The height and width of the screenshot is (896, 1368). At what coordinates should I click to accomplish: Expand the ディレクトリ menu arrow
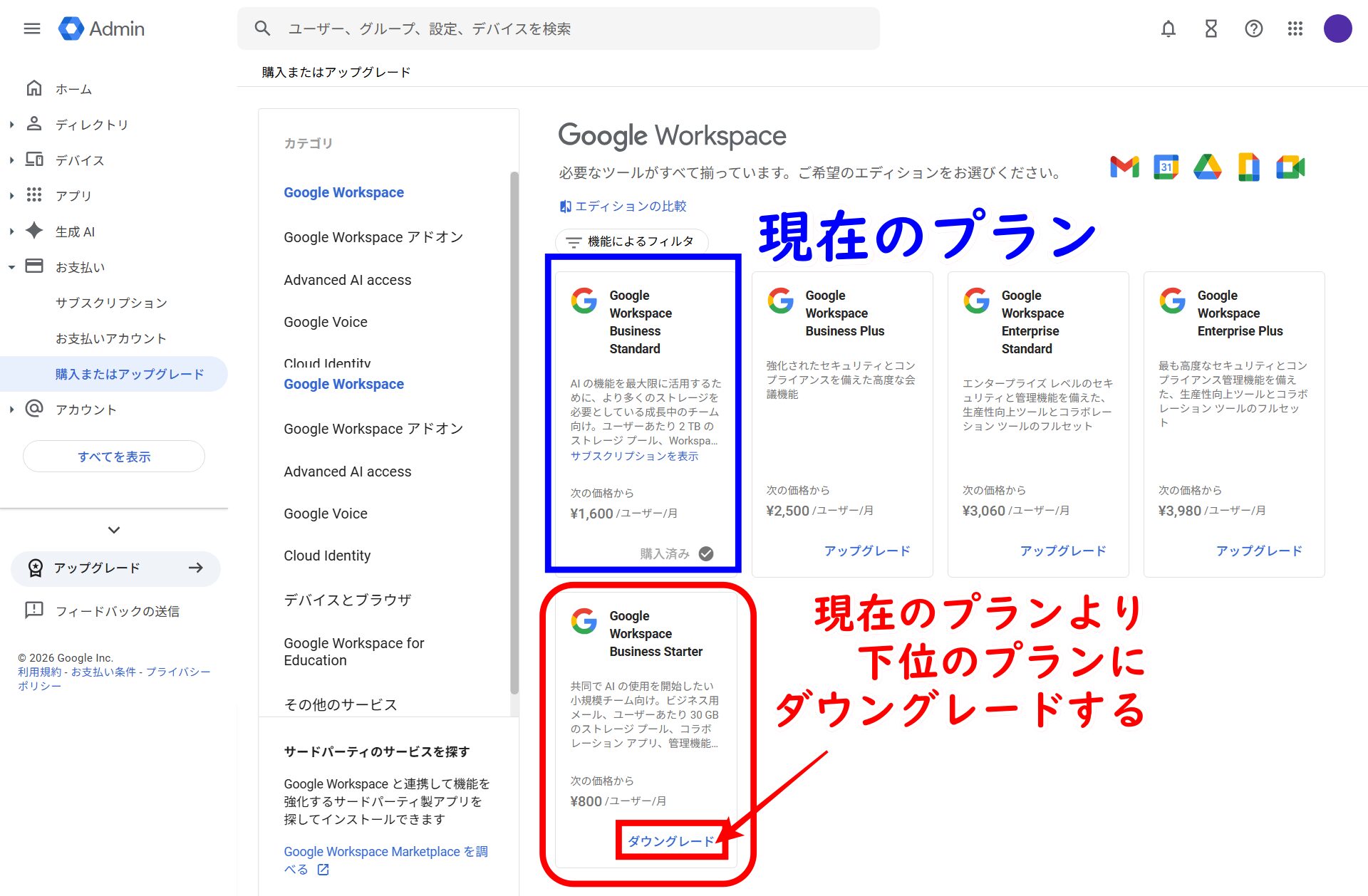tap(11, 125)
